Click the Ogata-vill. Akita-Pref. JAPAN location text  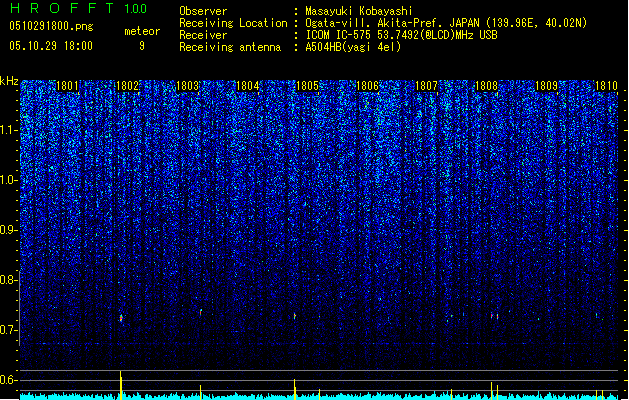click(446, 23)
